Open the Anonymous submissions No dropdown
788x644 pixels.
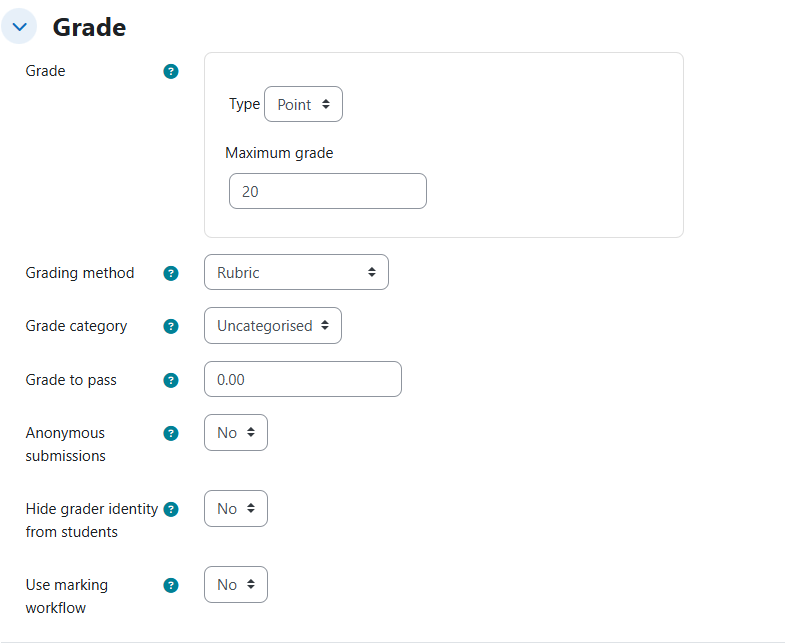coord(236,433)
